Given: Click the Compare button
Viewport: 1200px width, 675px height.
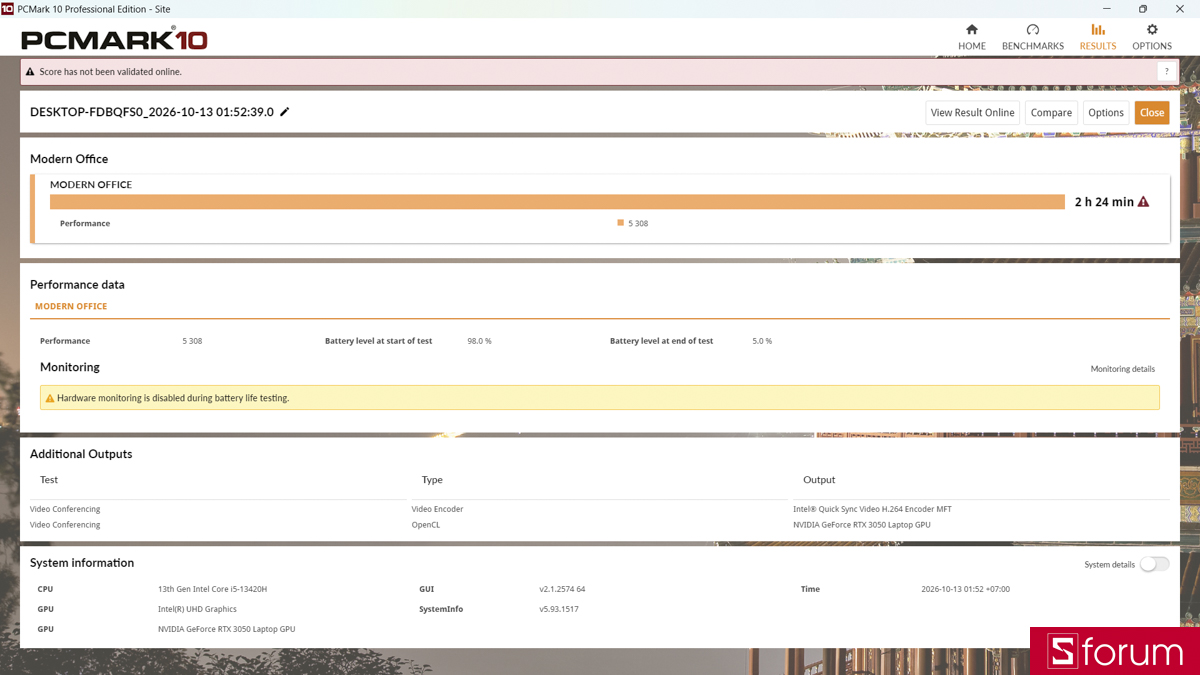Looking at the screenshot, I should (x=1051, y=113).
